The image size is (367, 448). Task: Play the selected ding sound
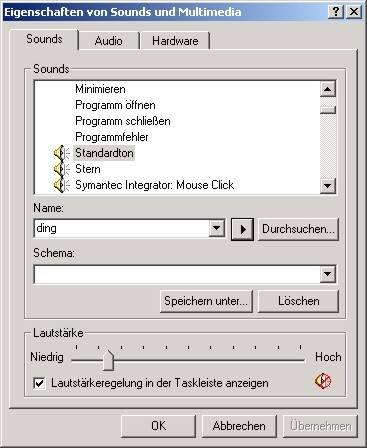pyautogui.click(x=243, y=229)
